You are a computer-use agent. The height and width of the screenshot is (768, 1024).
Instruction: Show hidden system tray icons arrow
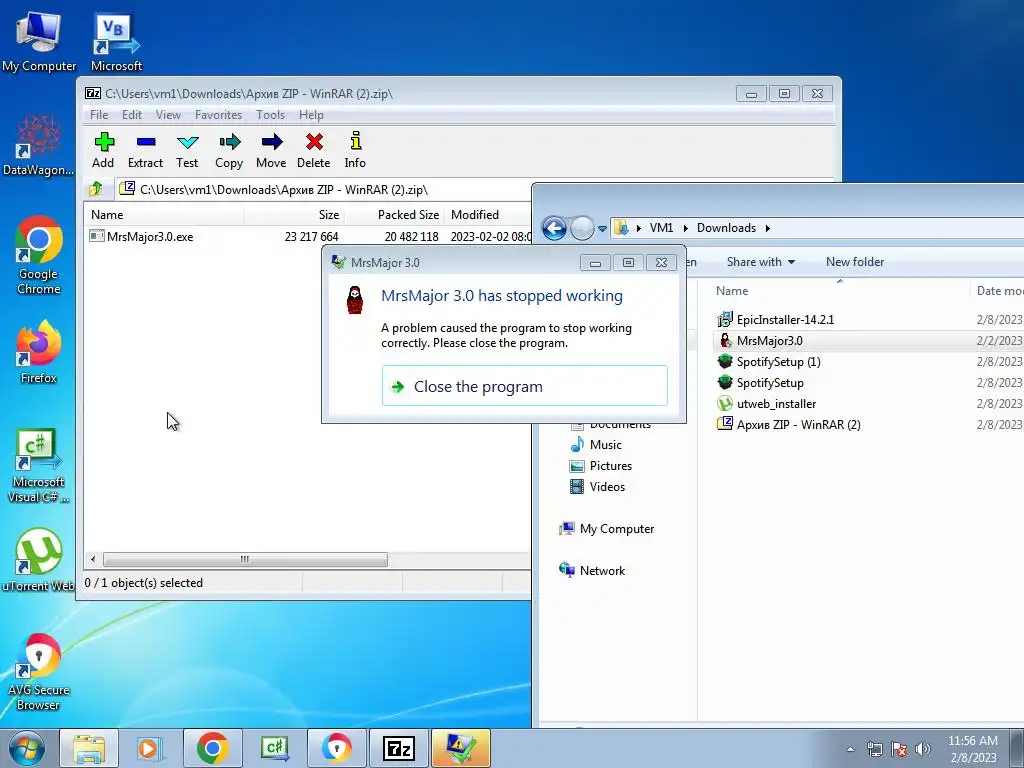pyautogui.click(x=850, y=749)
